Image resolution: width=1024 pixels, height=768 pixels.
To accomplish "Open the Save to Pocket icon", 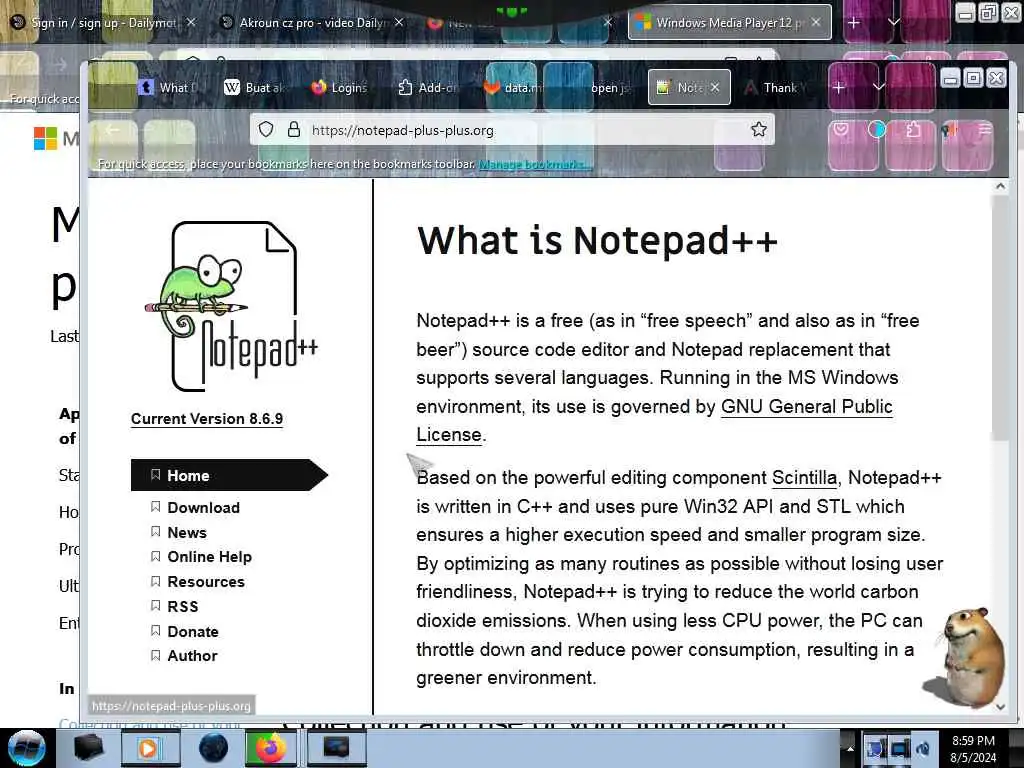I will click(840, 129).
